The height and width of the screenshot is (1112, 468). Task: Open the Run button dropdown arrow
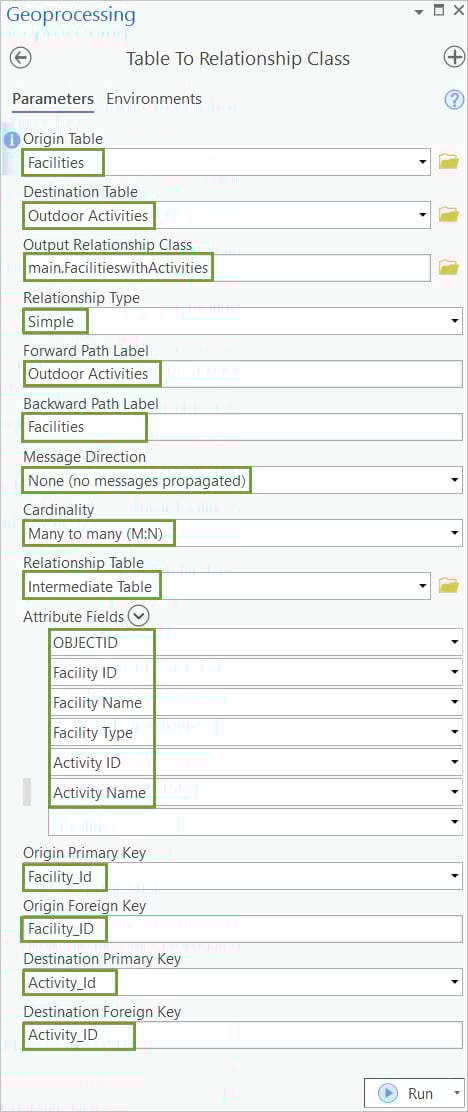click(458, 1093)
